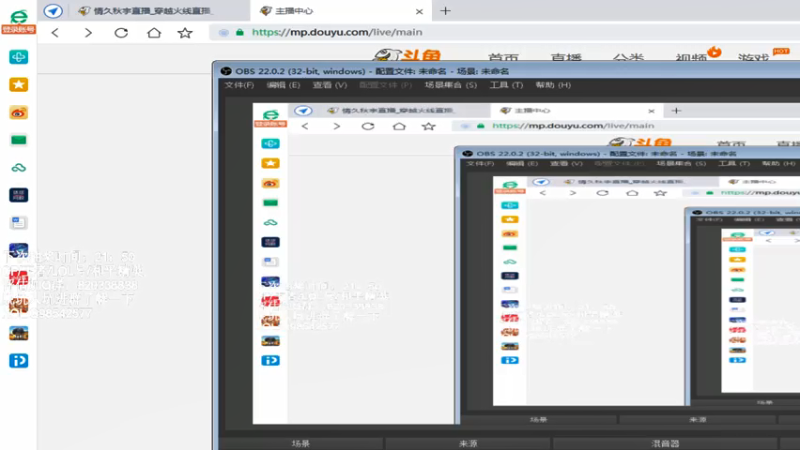Click the green padlock security icon
This screenshot has height=450, width=800.
click(240, 32)
